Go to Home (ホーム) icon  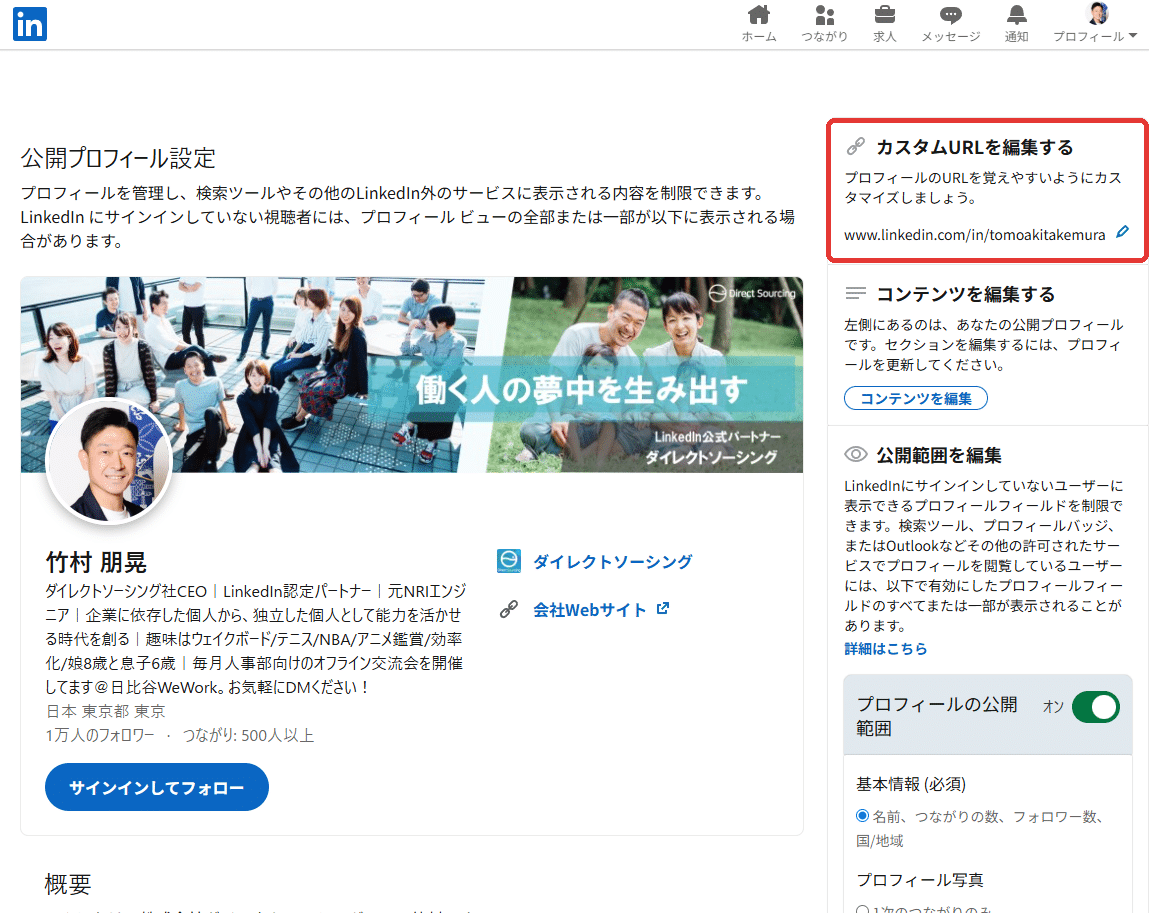(x=758, y=23)
